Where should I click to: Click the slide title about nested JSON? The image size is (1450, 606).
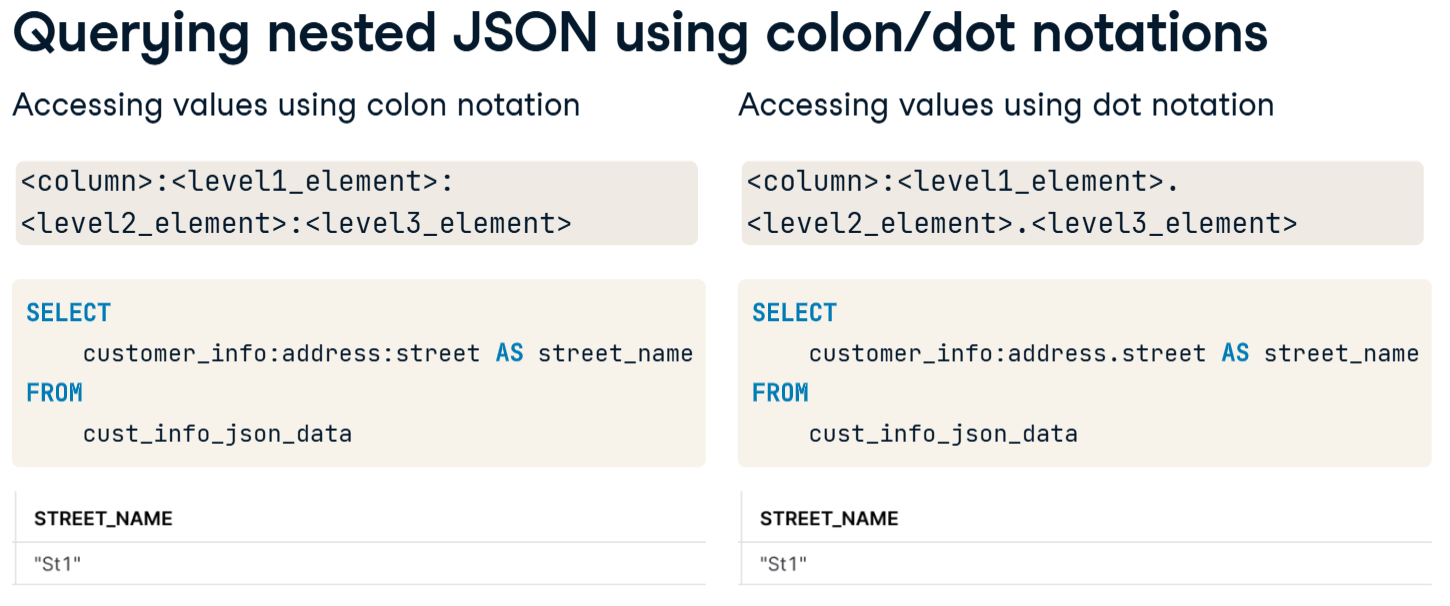[640, 34]
